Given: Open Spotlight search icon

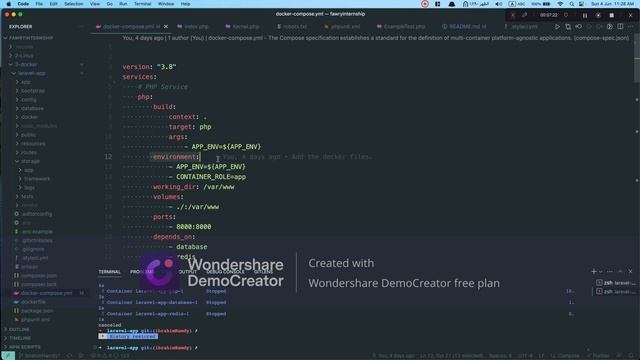Looking at the screenshot, I should [571, 4].
